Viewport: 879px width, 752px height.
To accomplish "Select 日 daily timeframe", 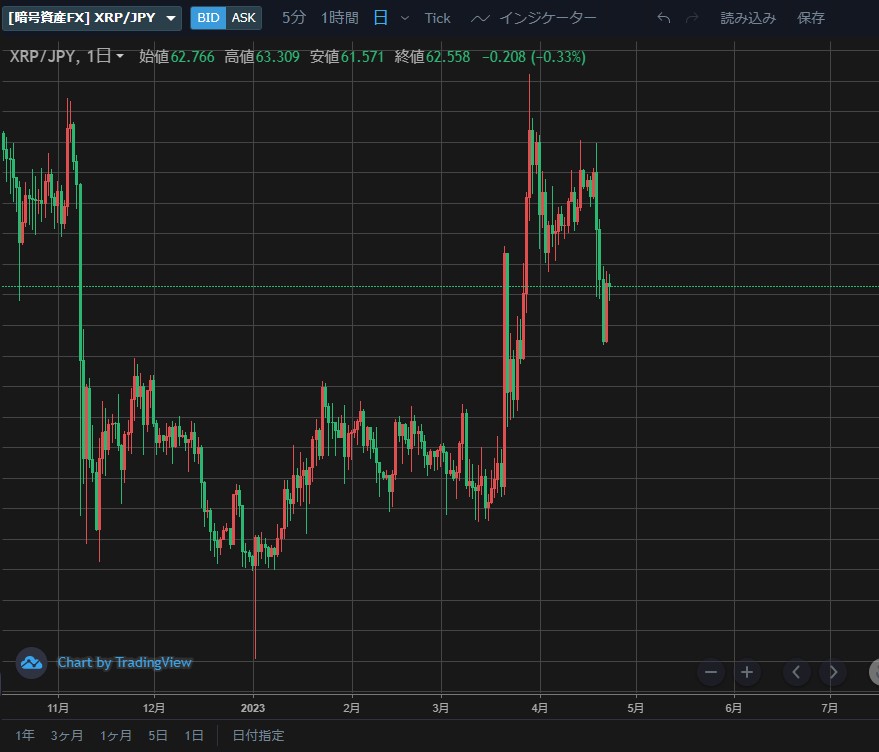I will coord(381,18).
